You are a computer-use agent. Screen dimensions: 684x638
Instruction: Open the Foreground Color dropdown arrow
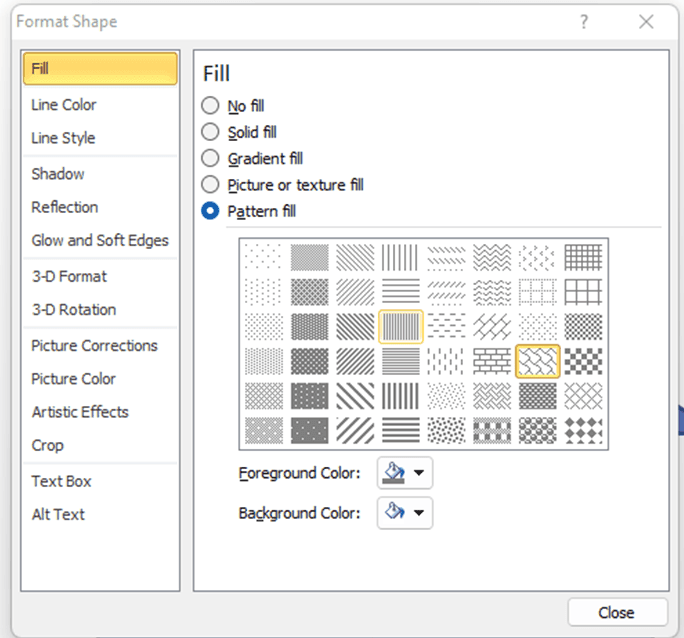[418, 473]
